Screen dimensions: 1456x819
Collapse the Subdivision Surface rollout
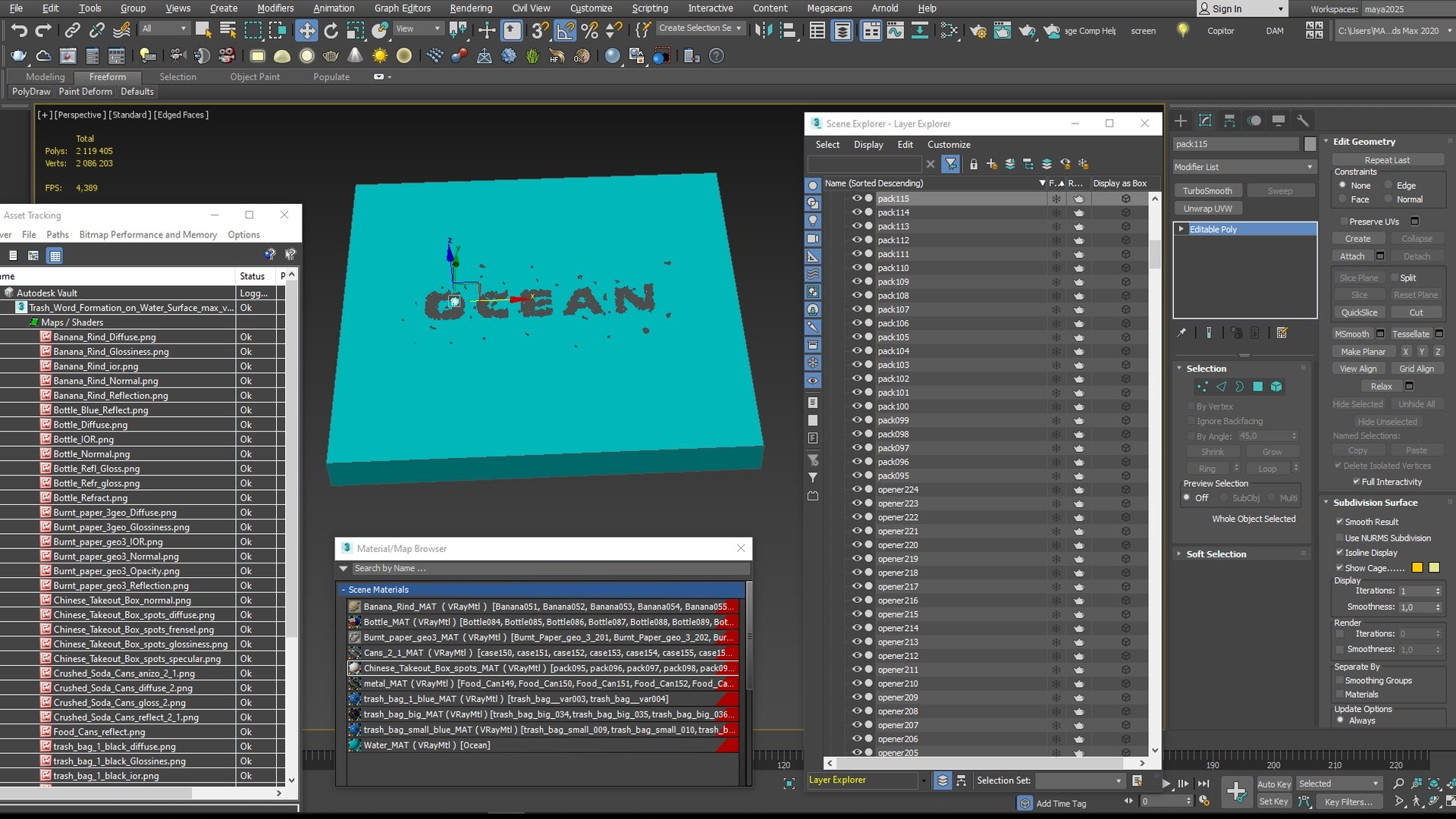(x=1375, y=503)
